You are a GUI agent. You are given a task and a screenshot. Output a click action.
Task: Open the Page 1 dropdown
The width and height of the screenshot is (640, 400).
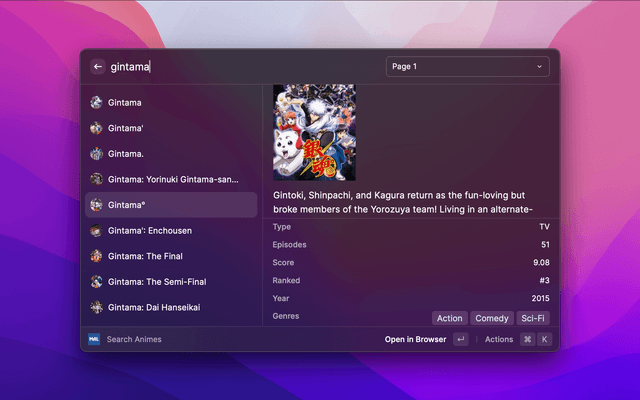coord(467,67)
